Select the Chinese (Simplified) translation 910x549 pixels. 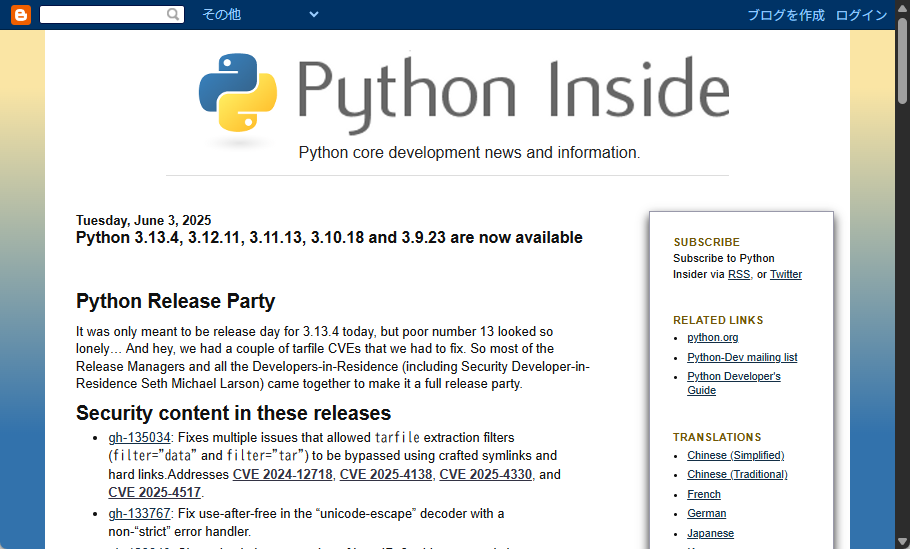pyautogui.click(x=735, y=455)
